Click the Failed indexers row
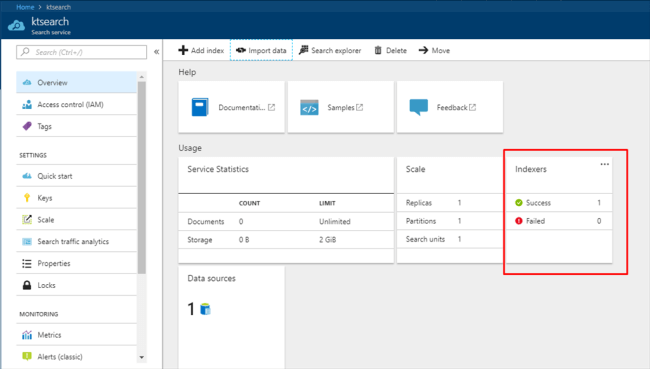 coord(559,221)
